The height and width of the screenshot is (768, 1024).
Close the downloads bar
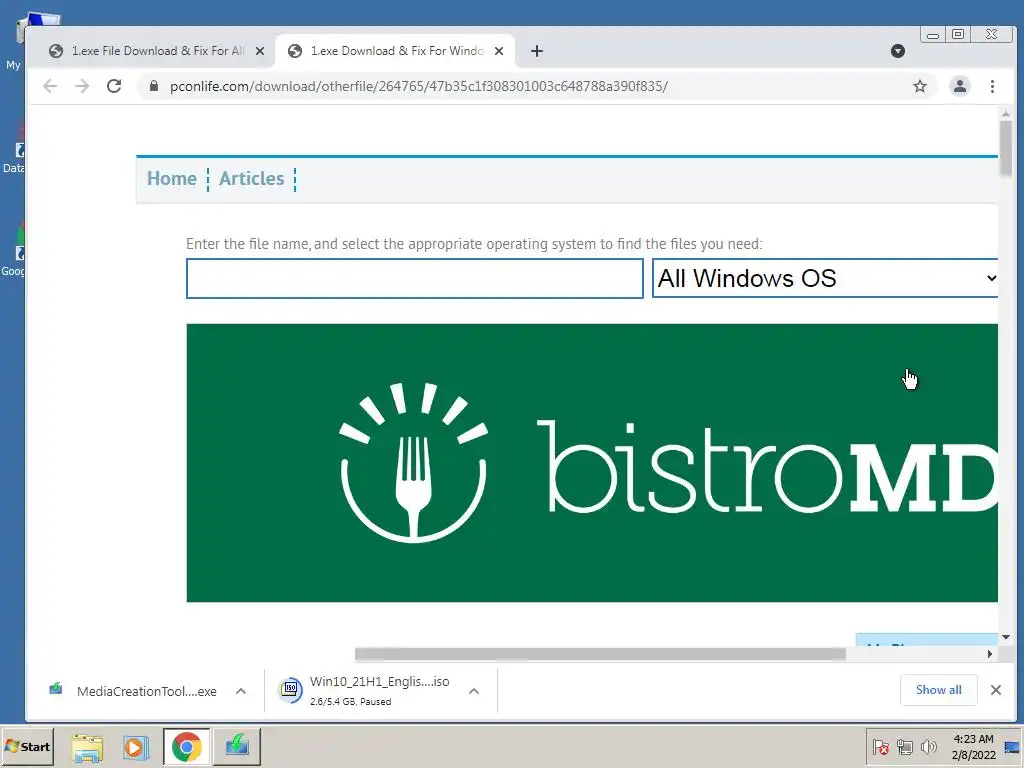click(996, 690)
